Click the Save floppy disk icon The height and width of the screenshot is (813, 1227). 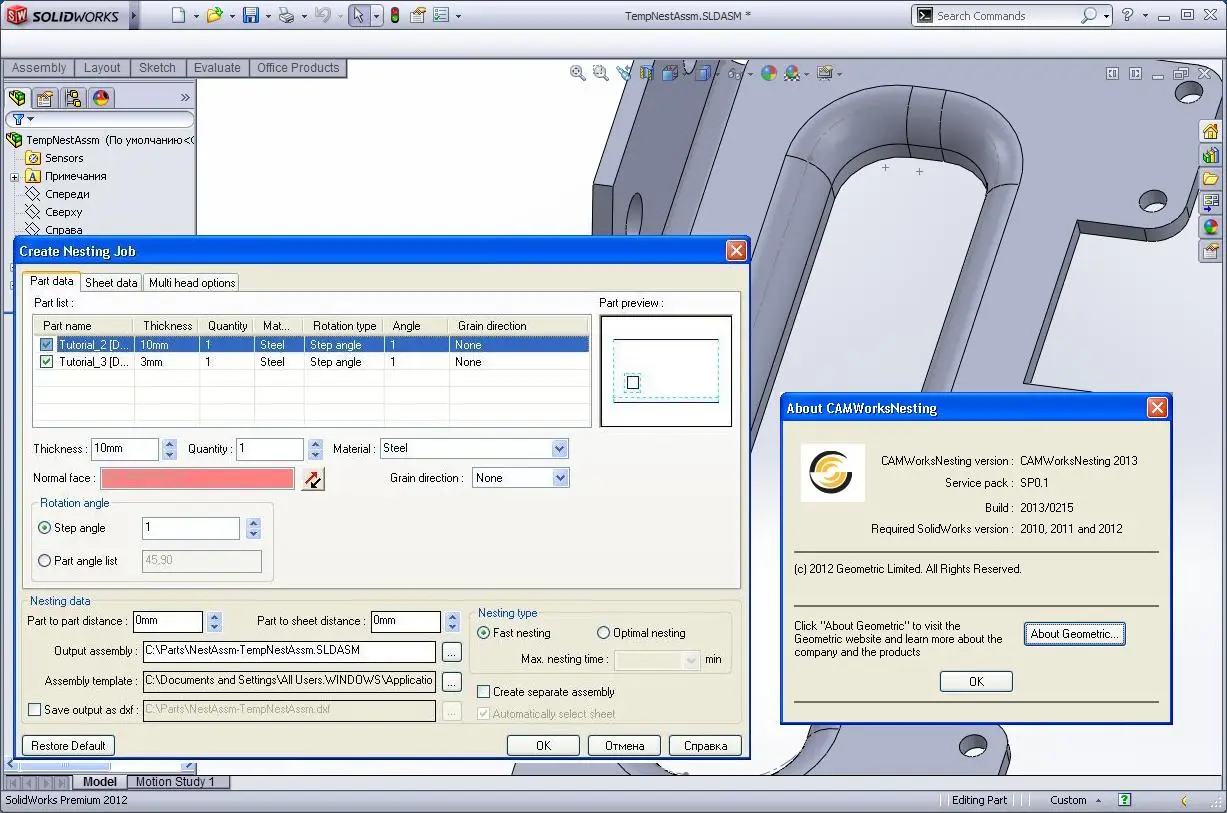251,16
